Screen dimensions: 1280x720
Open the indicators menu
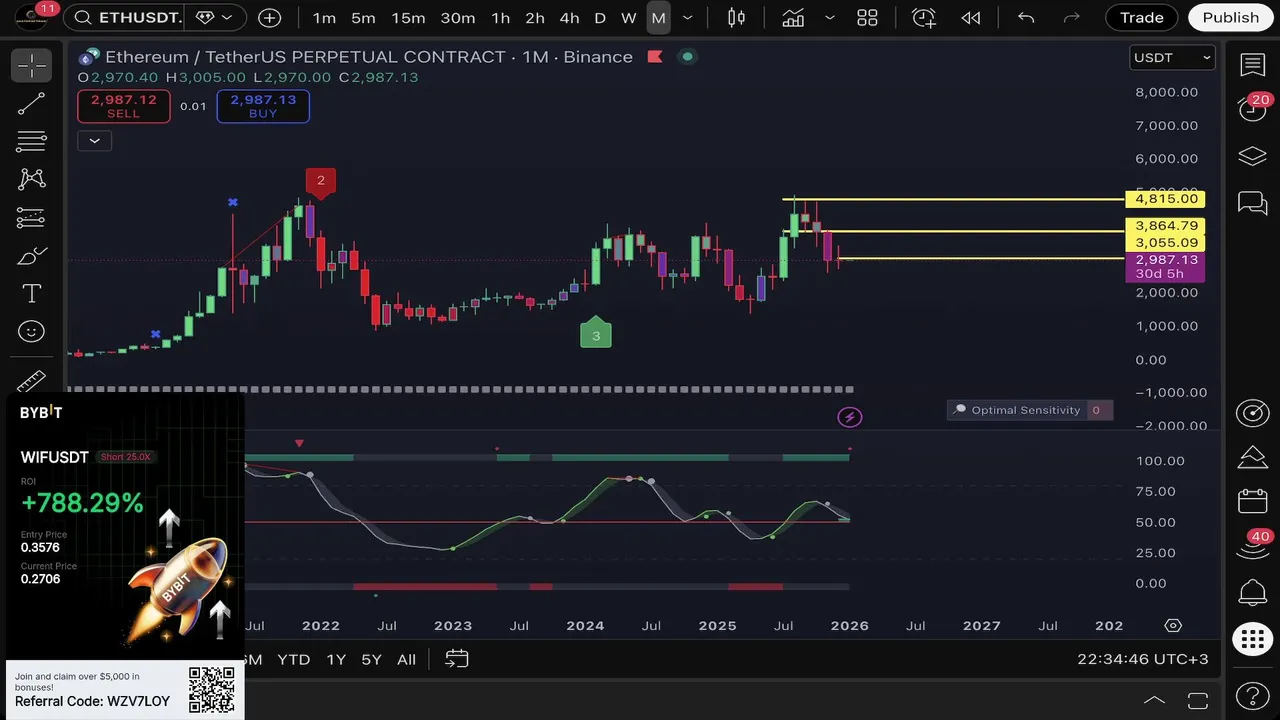[x=794, y=18]
